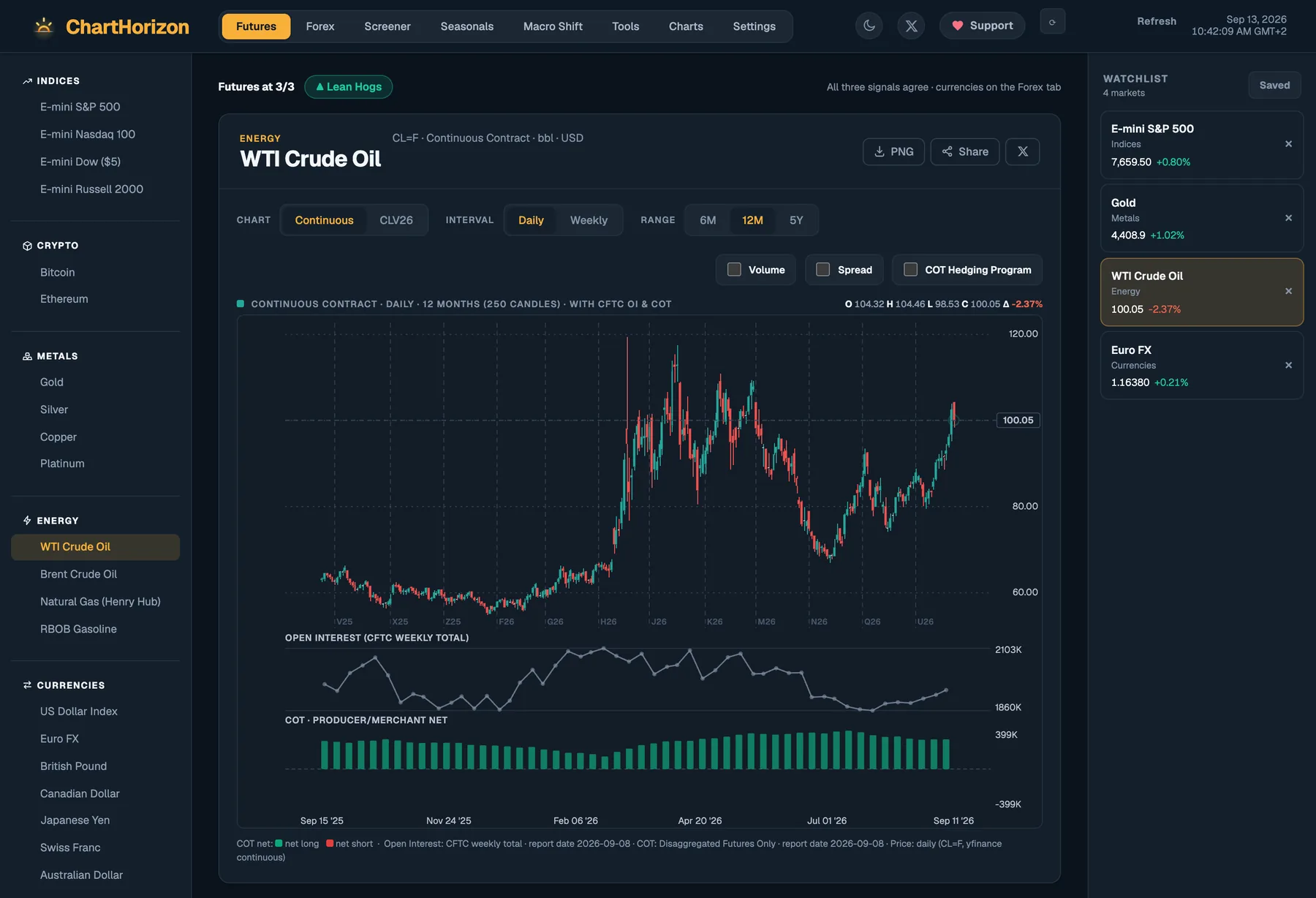1316x898 pixels.
Task: Click the Share network icon
Action: (947, 151)
